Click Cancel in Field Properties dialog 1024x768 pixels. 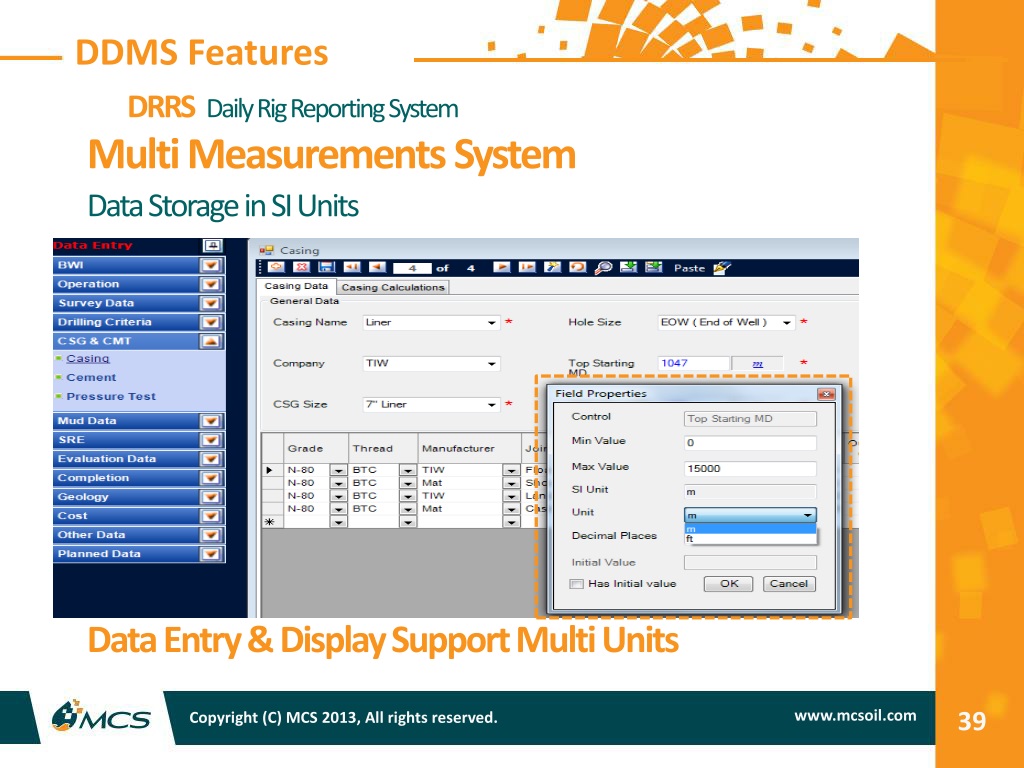point(789,584)
